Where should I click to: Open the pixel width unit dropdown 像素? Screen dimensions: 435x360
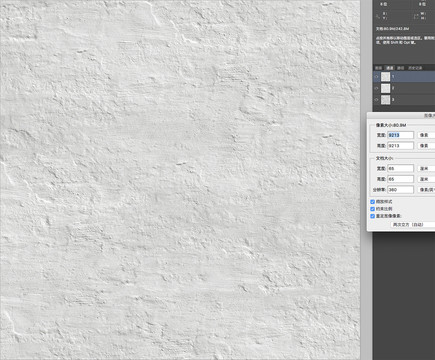coord(426,135)
